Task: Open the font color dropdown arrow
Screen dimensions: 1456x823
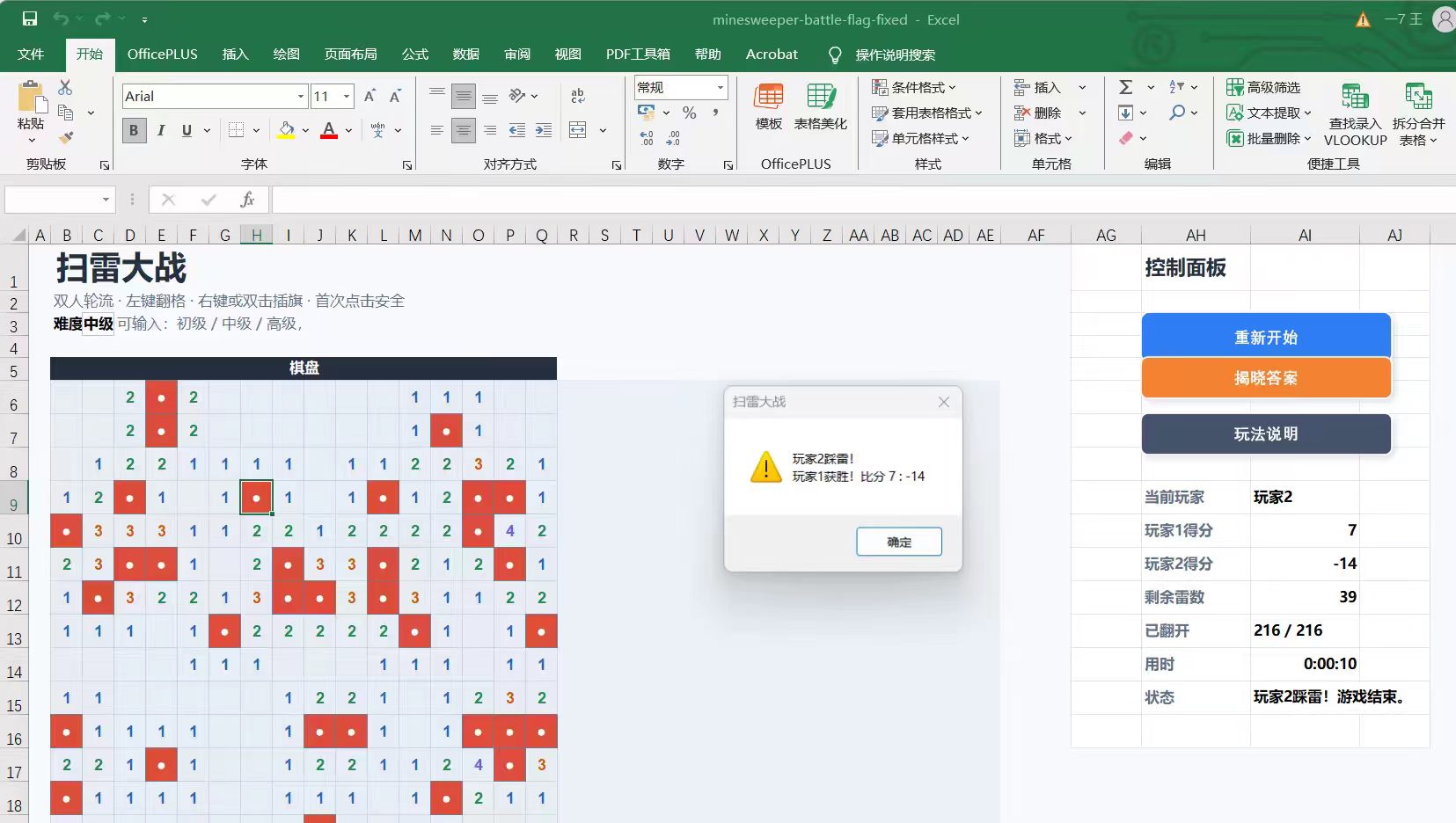Action: point(348,130)
